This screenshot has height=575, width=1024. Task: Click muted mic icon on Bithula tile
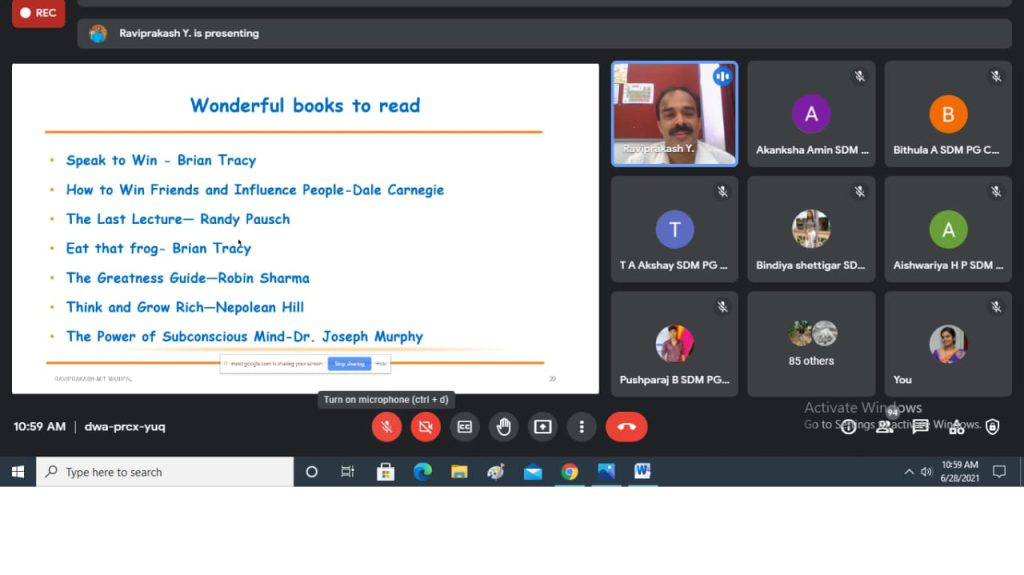point(996,76)
